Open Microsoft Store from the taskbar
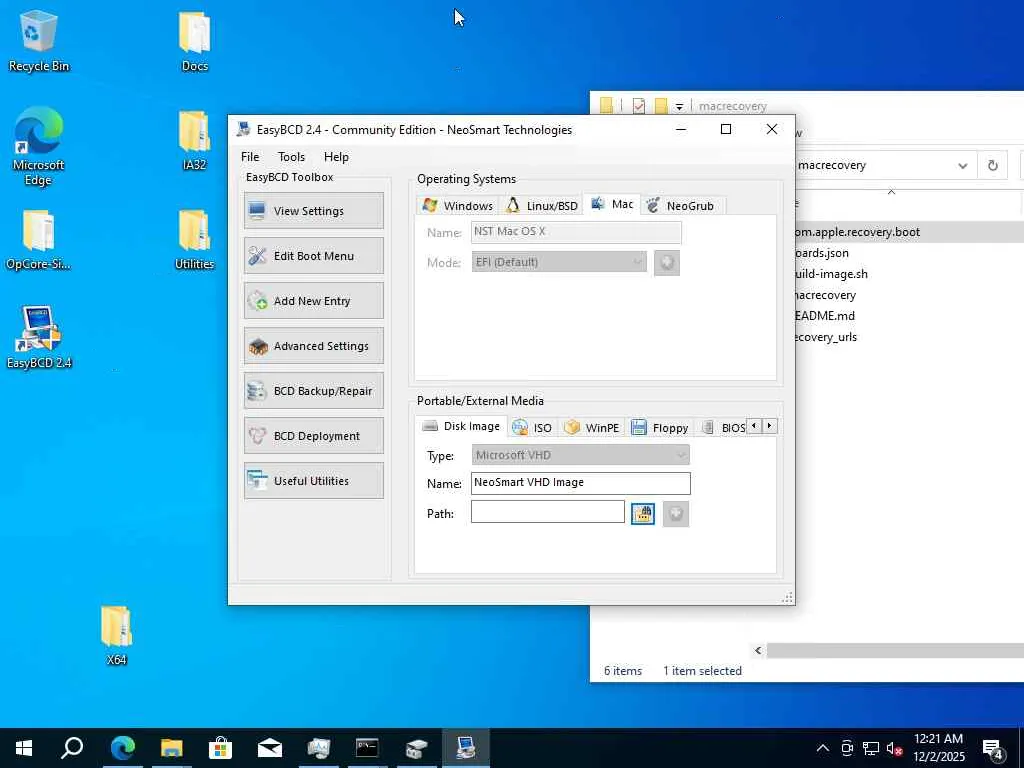This screenshot has height=768, width=1024. click(220, 748)
